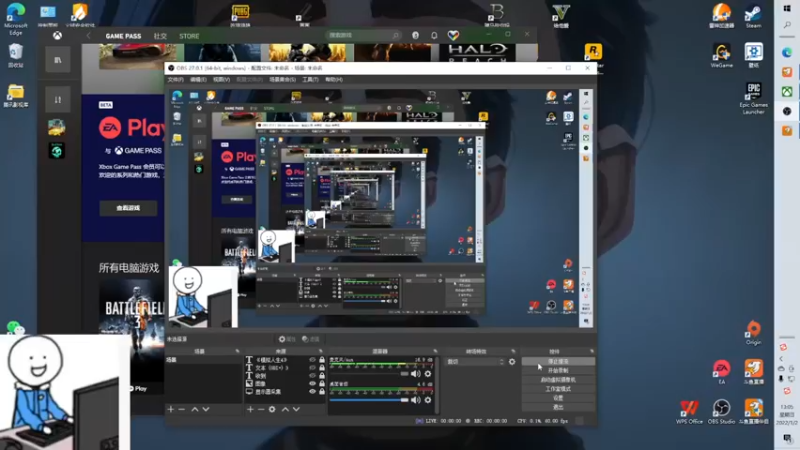Open source properties gear below the sources list
Image resolution: width=800 pixels, height=450 pixels.
tap(272, 409)
